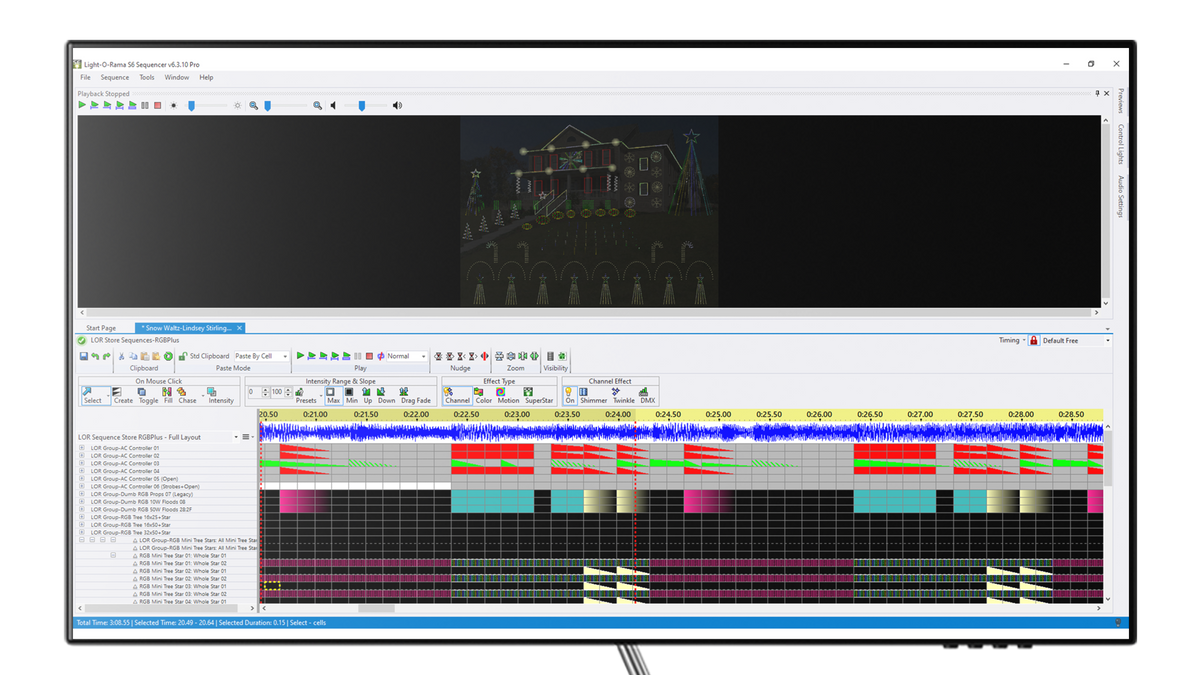Click the Undo arrow icon
This screenshot has height=675, width=1200.
tap(95, 356)
